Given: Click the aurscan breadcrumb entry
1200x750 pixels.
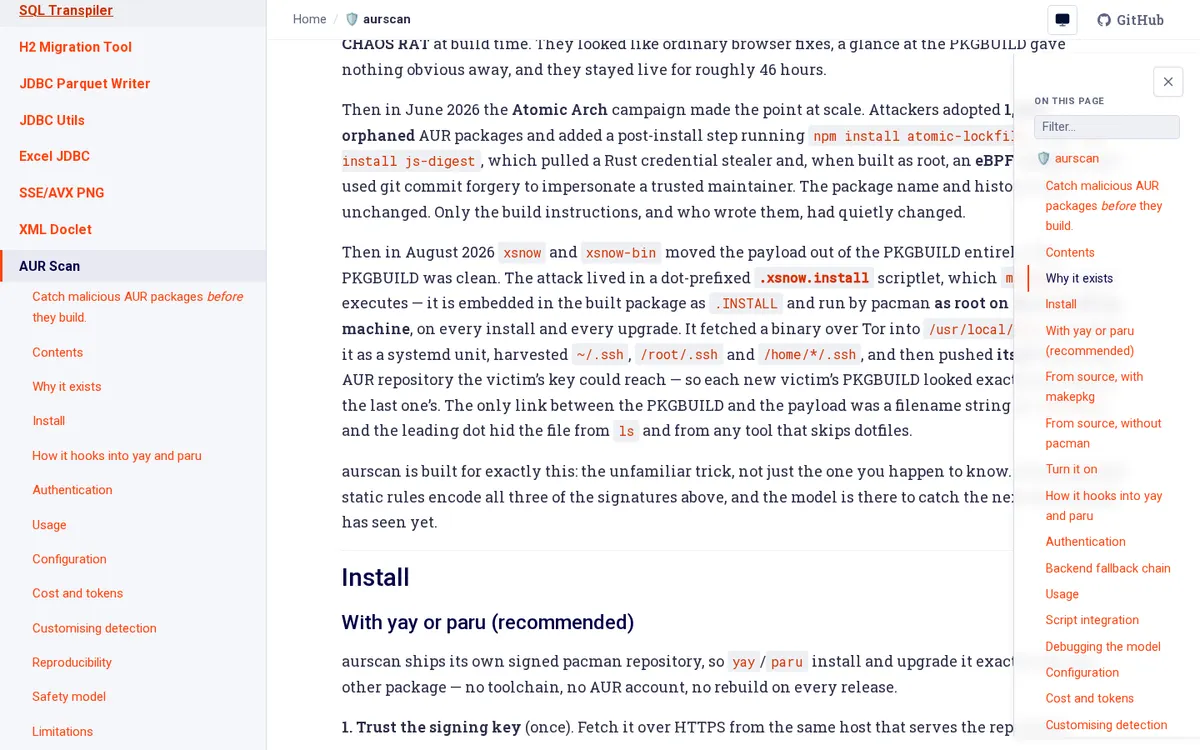Looking at the screenshot, I should pyautogui.click(x=378, y=19).
